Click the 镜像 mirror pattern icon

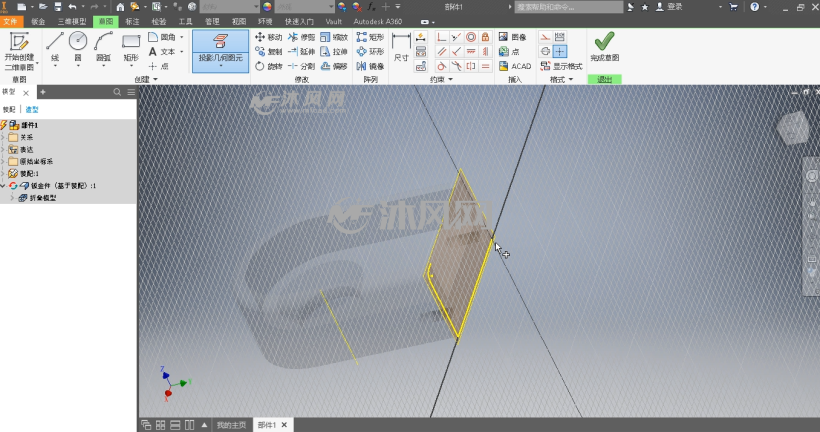tap(370, 66)
